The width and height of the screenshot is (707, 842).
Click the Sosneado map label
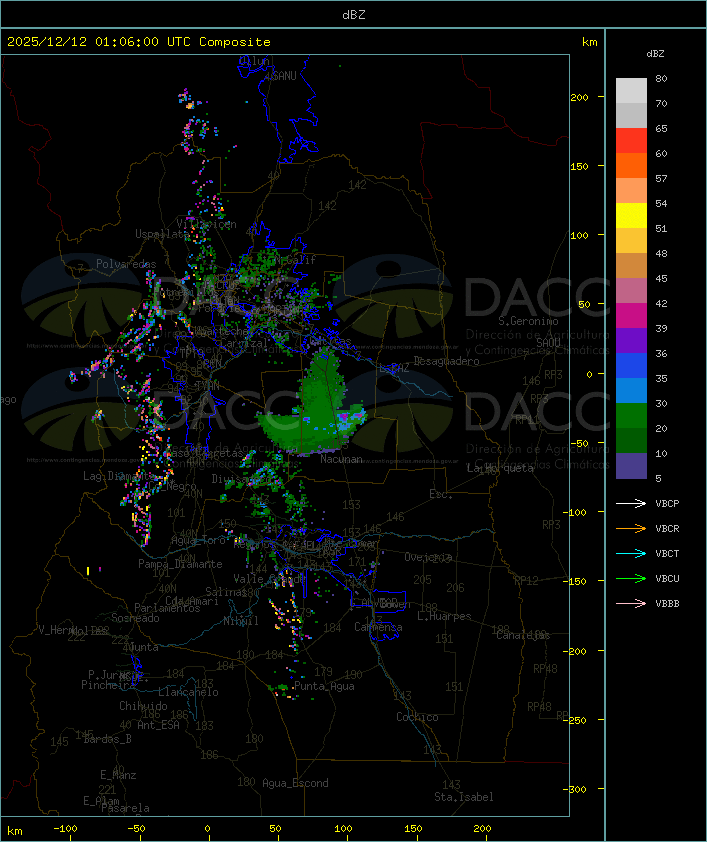click(135, 618)
